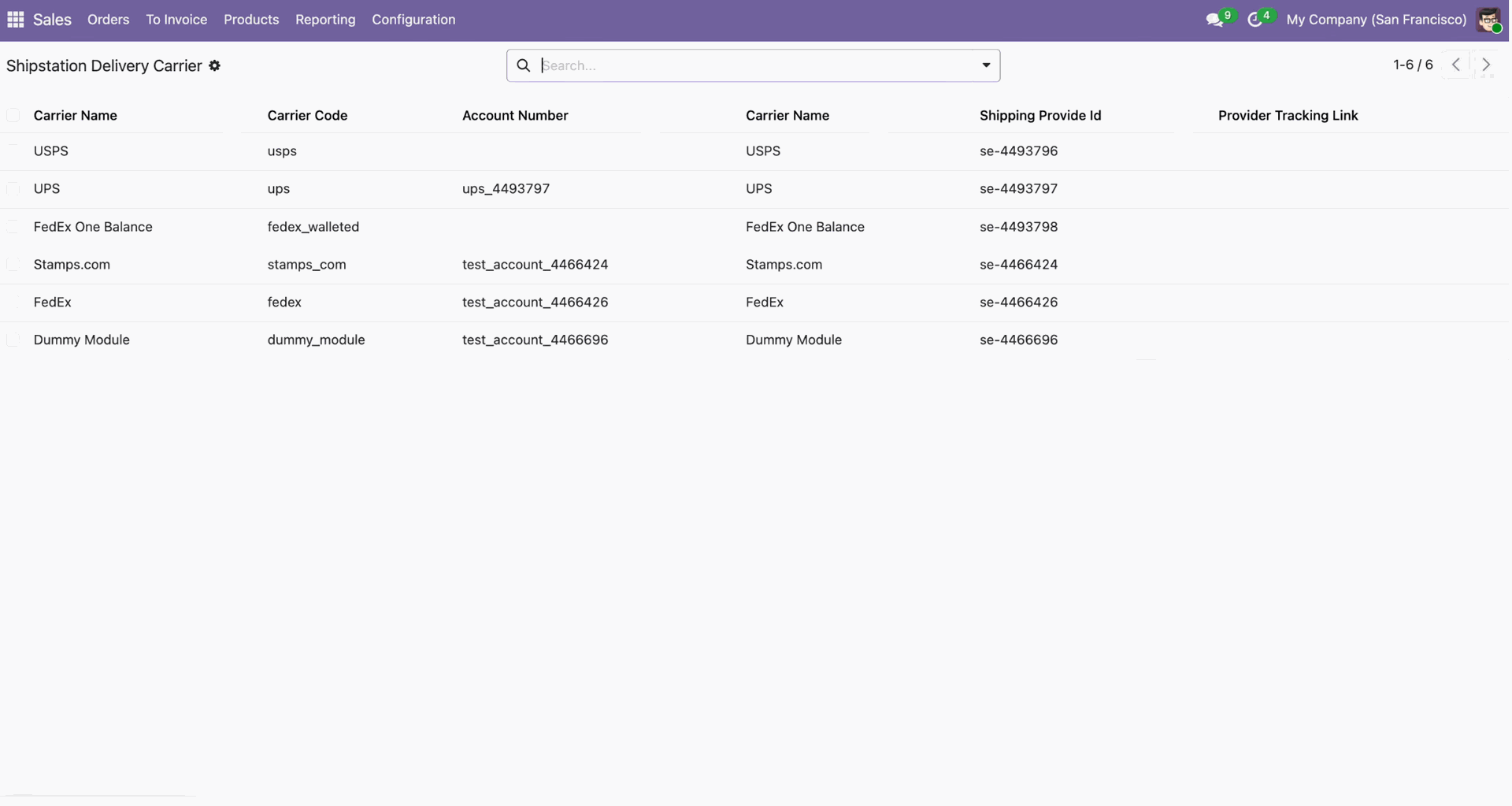
Task: Go to the previous page arrow
Action: [1456, 65]
